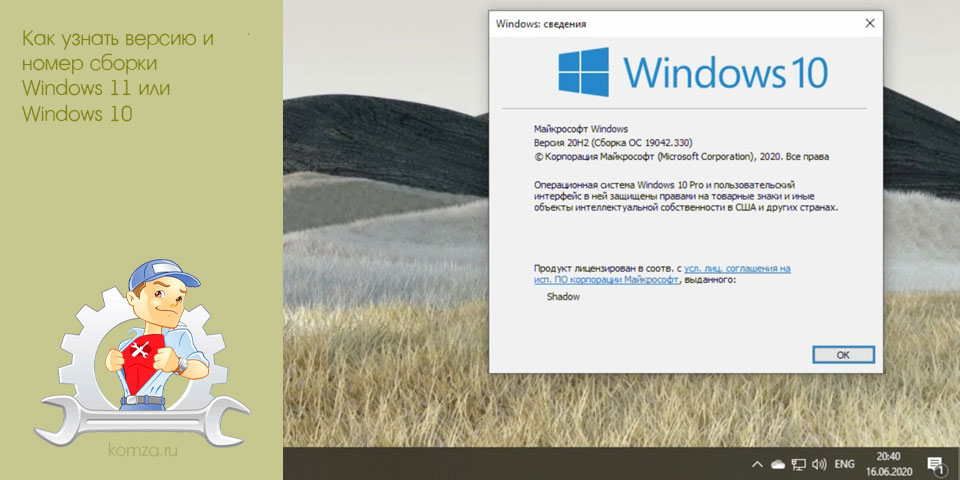960x480 pixels.
Task: Open the network tray icon
Action: 798,464
